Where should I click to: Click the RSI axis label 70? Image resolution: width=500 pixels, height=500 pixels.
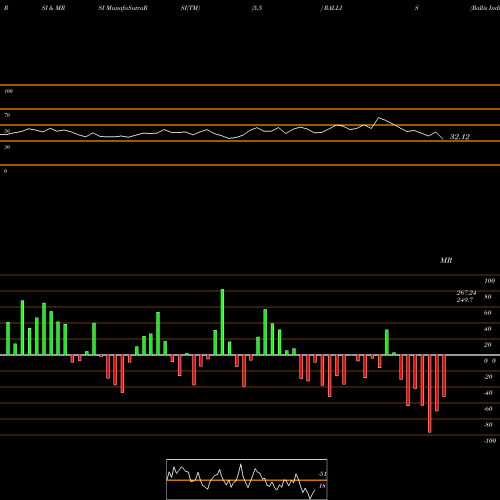click(7, 115)
